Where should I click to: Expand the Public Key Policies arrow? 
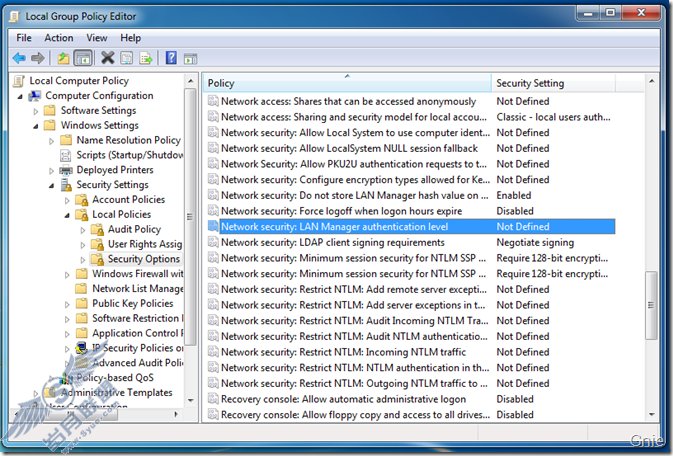[x=67, y=304]
